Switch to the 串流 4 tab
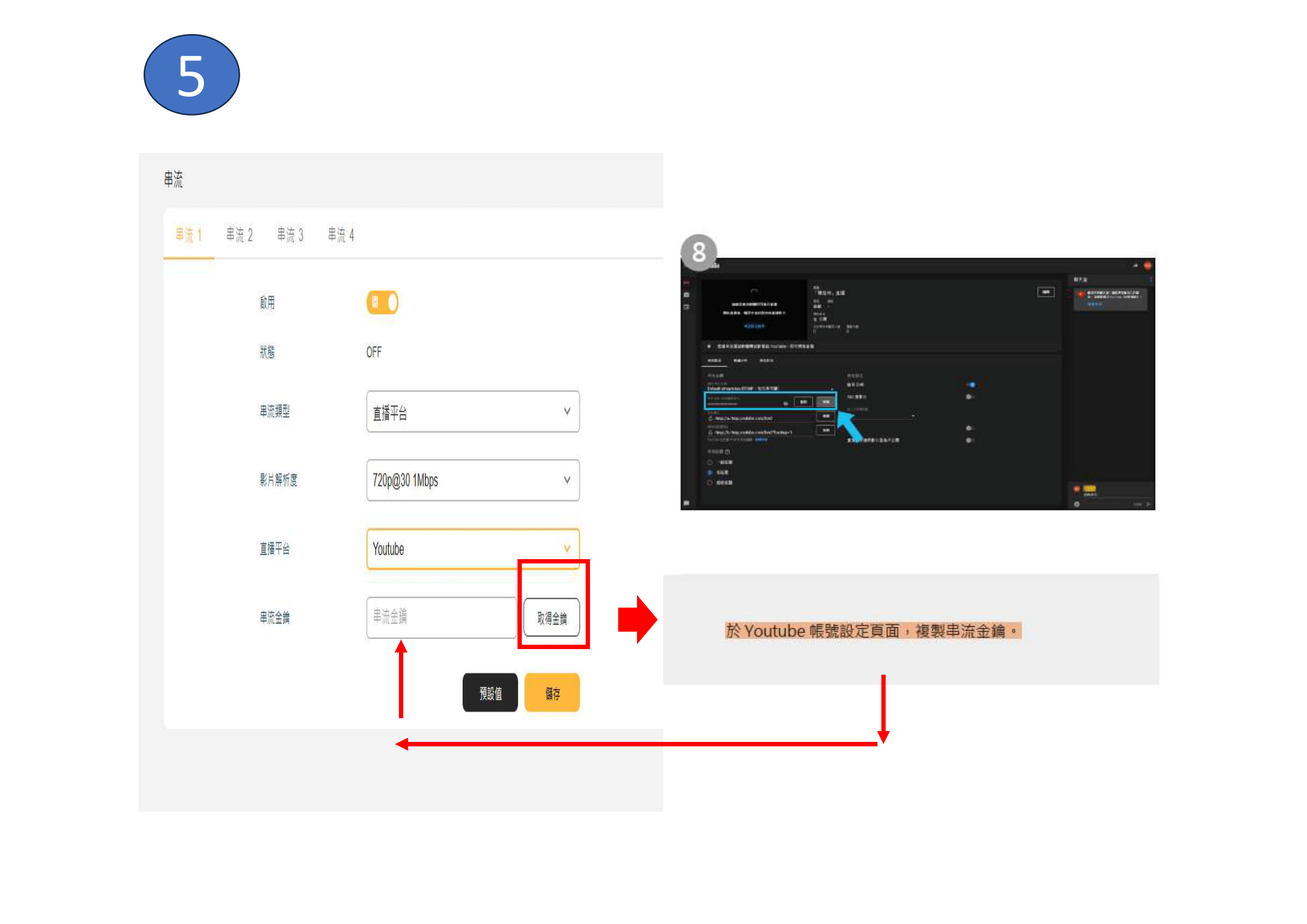Image resolution: width=1307 pixels, height=924 pixels. click(340, 235)
